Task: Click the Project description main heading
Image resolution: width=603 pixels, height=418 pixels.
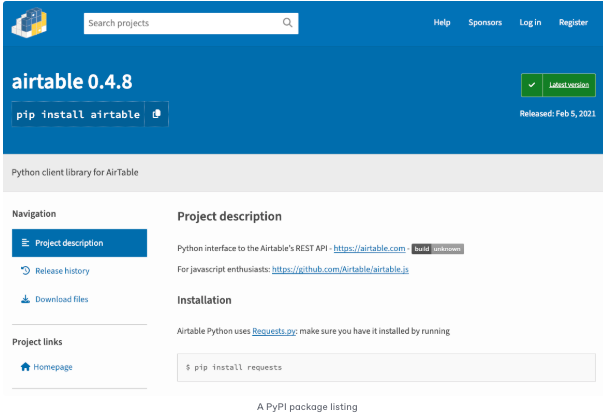Action: point(229,216)
